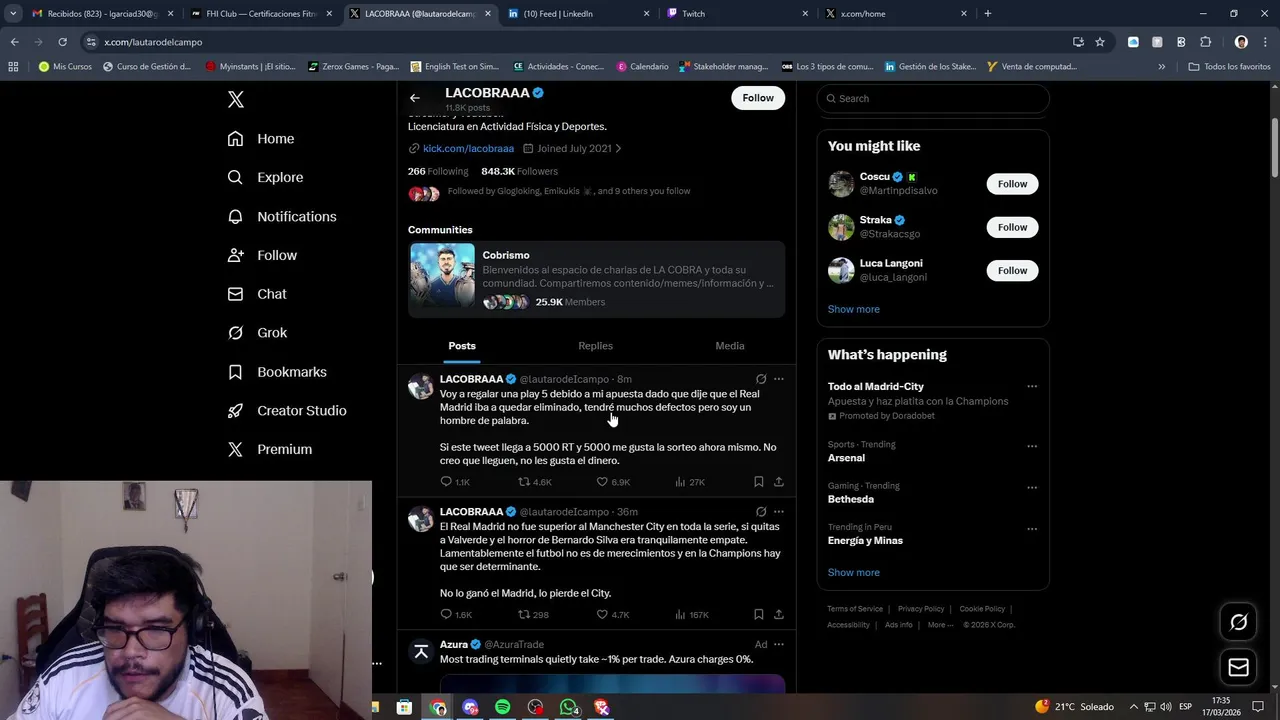Open the Chat sidebar item
The height and width of the screenshot is (720, 1280).
pyautogui.click(x=257, y=294)
